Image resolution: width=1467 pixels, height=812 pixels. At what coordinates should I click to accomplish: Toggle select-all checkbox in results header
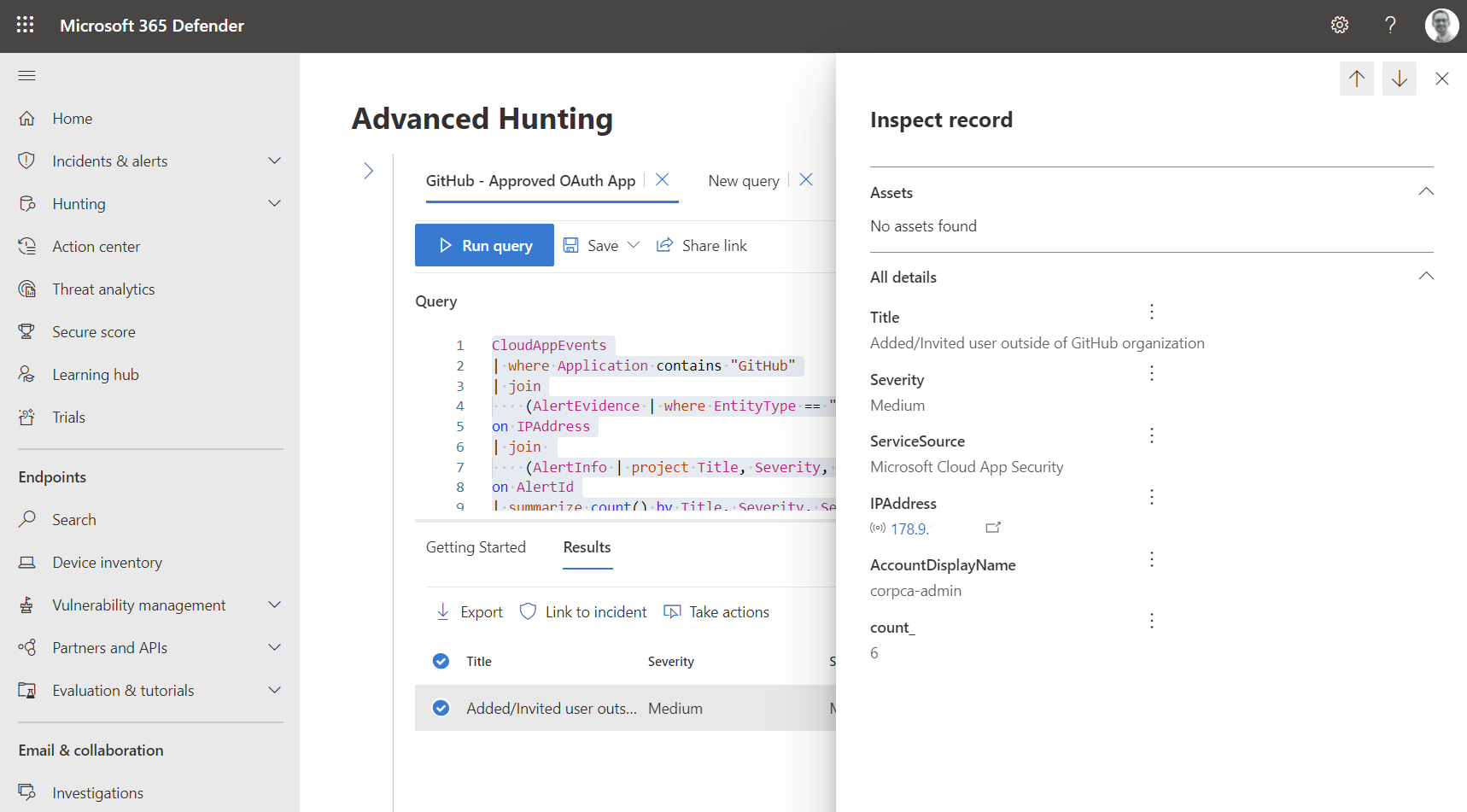441,661
